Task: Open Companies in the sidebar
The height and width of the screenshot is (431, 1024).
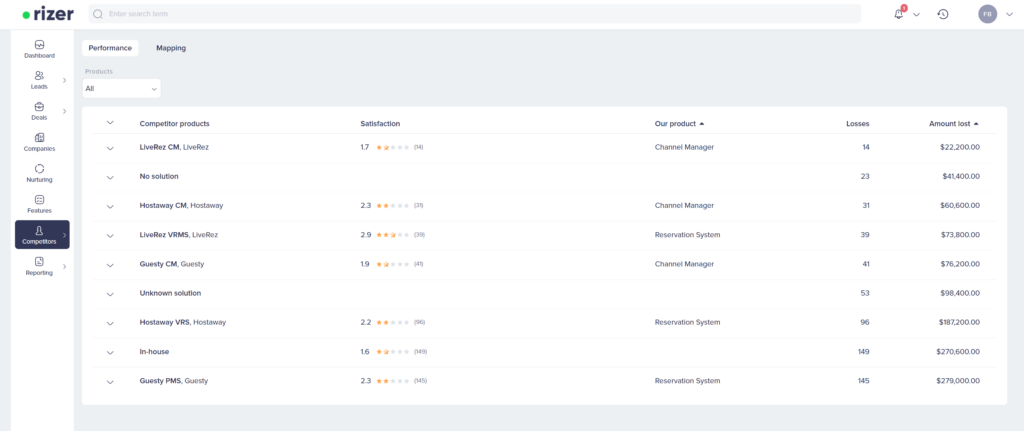Action: click(x=40, y=141)
